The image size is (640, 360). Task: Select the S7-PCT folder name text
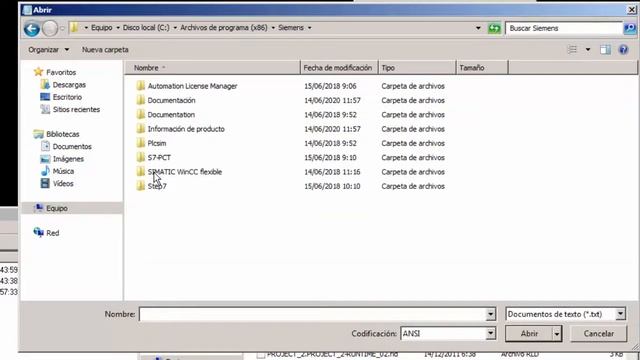tap(159, 158)
